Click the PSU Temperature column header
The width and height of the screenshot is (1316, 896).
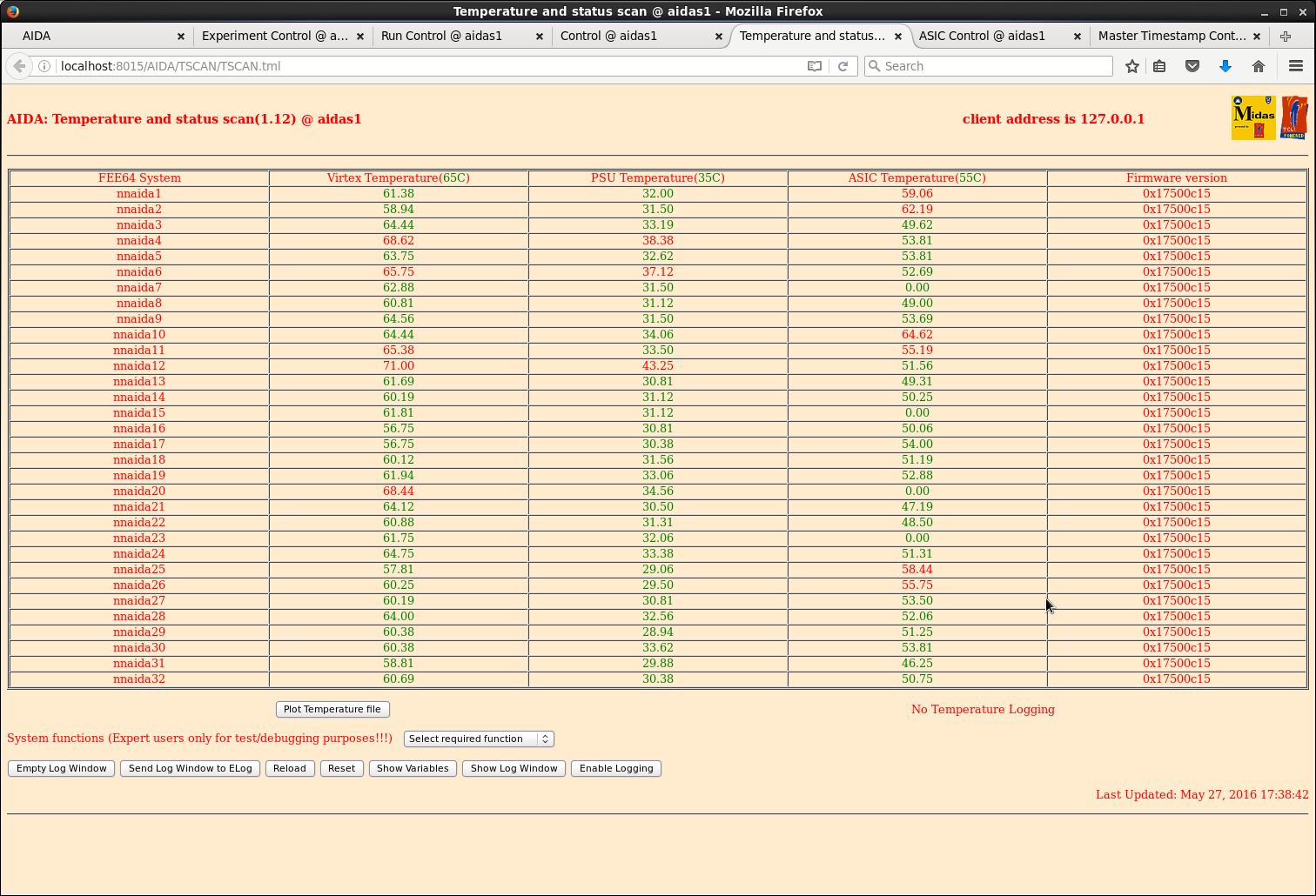click(658, 178)
